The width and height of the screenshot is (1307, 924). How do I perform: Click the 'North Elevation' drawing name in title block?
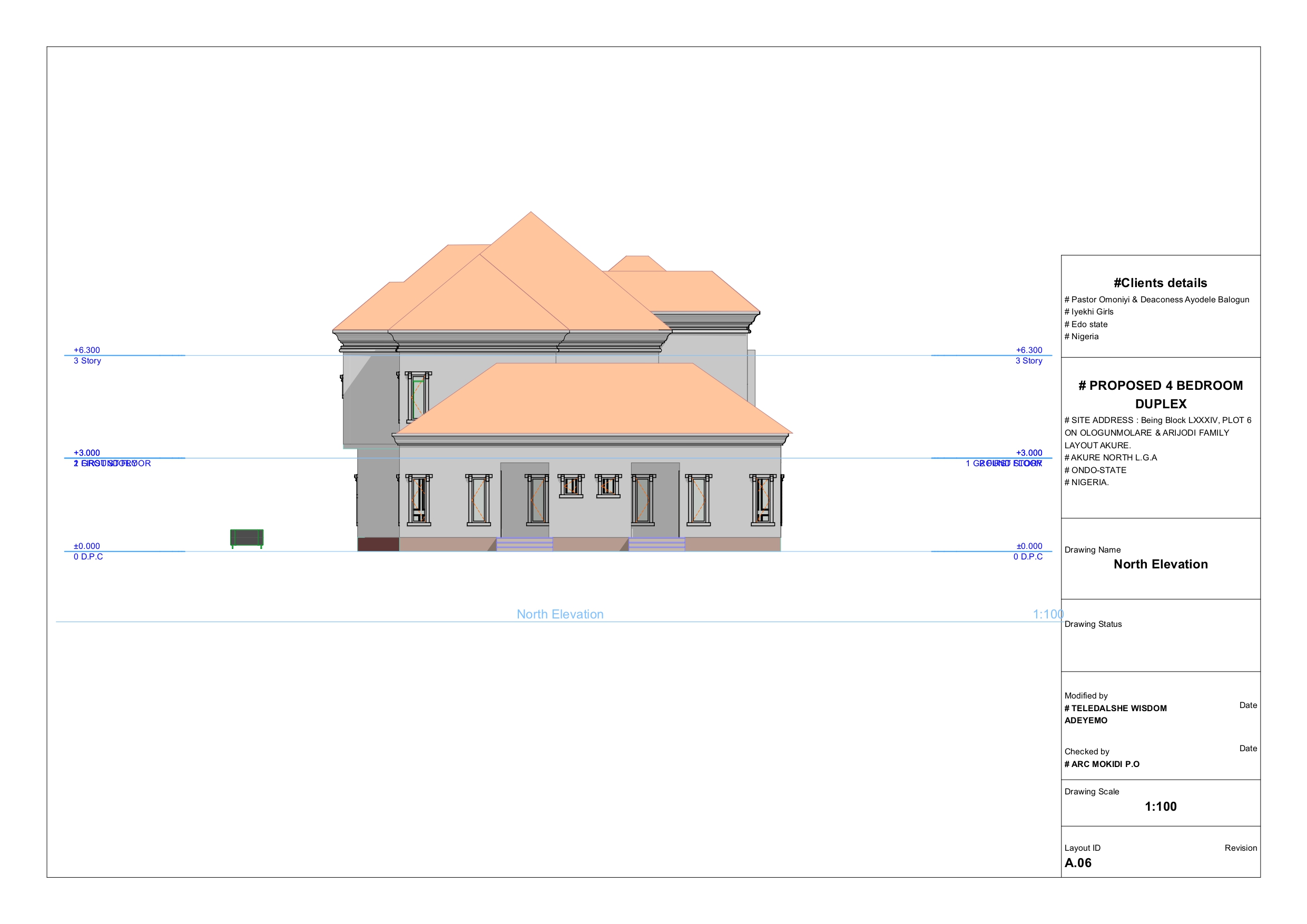click(x=1160, y=564)
